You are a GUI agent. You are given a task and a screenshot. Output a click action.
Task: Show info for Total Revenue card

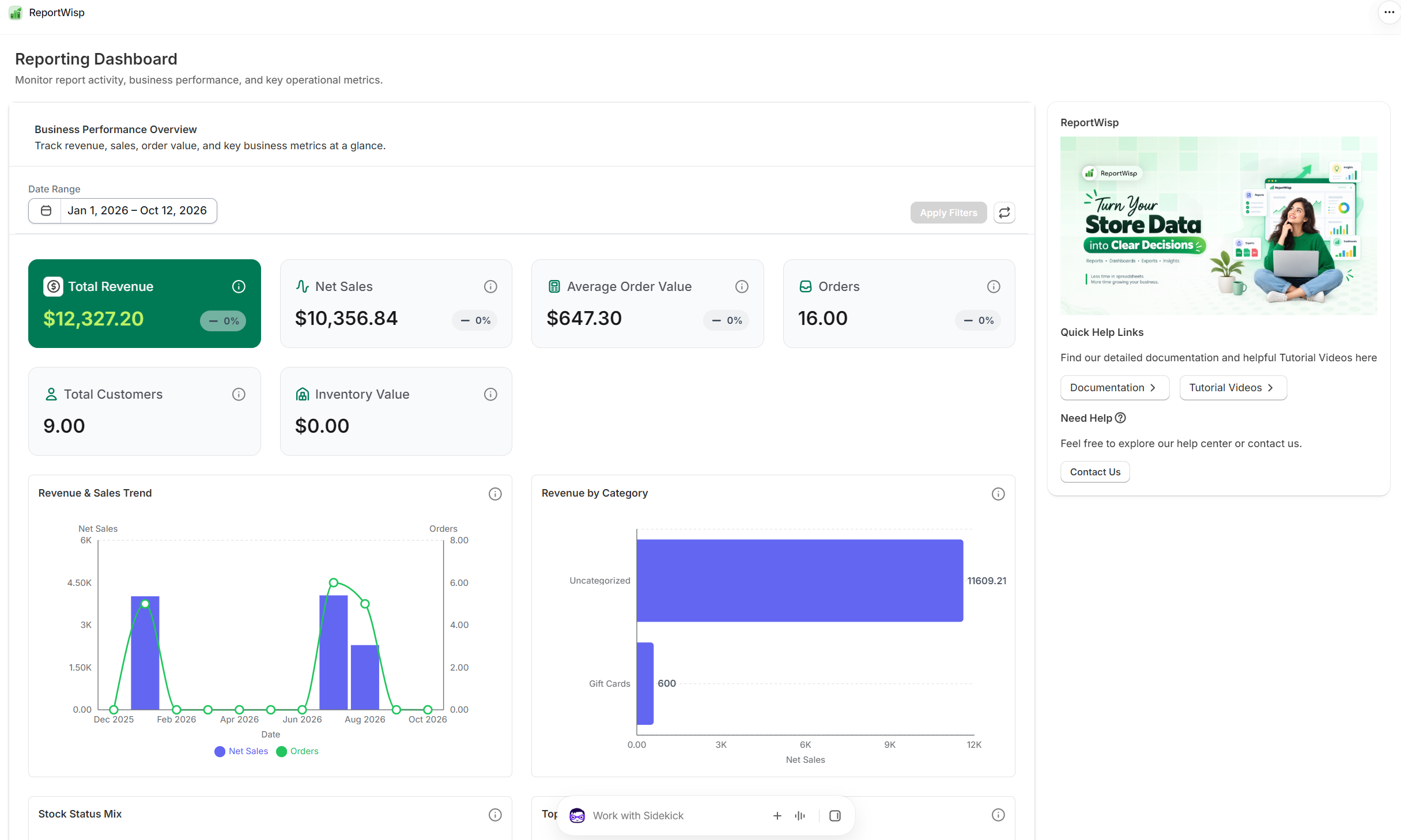(239, 286)
